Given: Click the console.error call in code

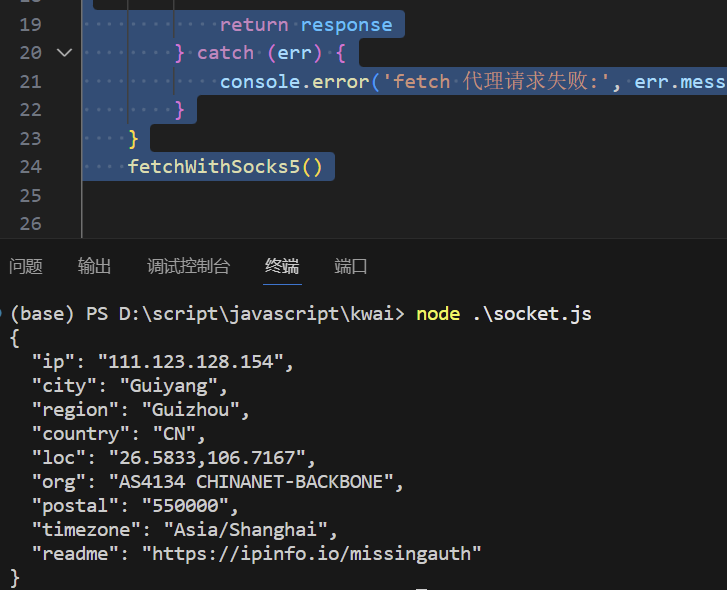Looking at the screenshot, I should coord(294,81).
